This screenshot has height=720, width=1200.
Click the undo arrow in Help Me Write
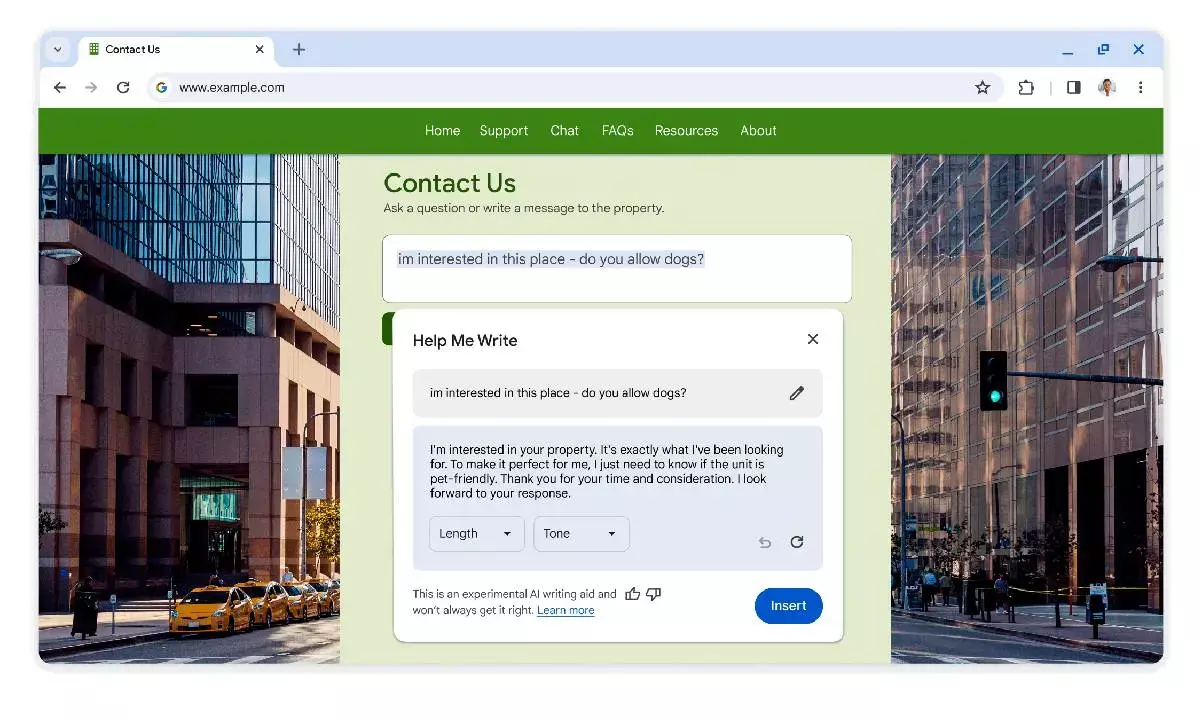tap(765, 542)
